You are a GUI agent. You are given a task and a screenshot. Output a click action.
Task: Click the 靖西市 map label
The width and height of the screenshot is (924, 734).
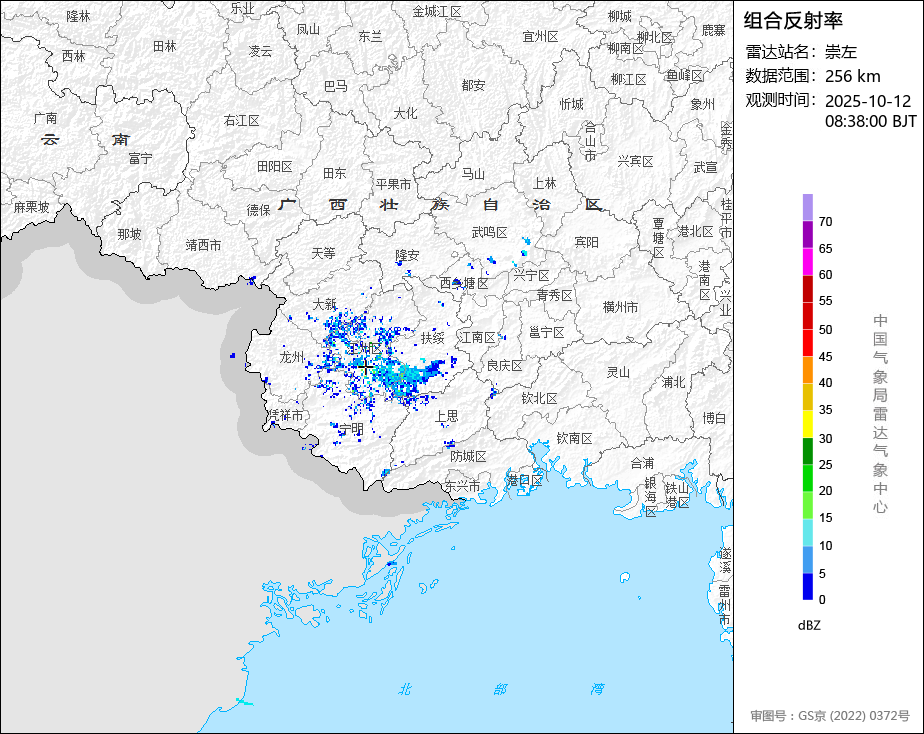point(203,245)
